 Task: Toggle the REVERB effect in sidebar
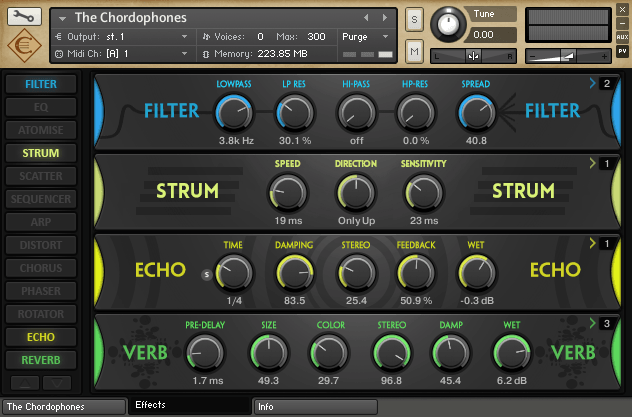[x=41, y=360]
